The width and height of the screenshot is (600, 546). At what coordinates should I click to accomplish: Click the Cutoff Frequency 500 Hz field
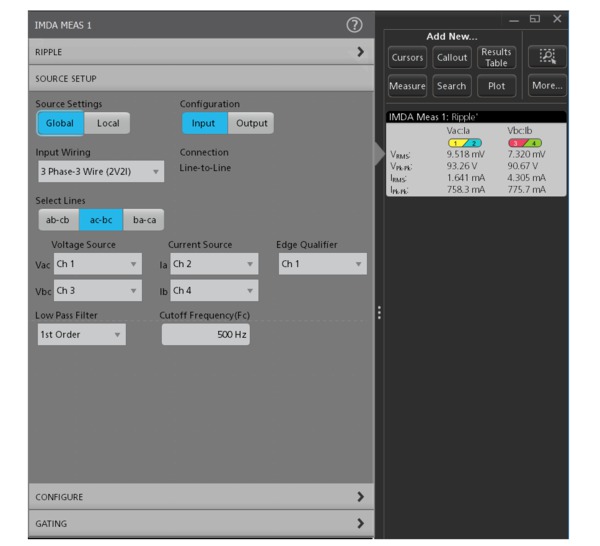[x=206, y=334]
